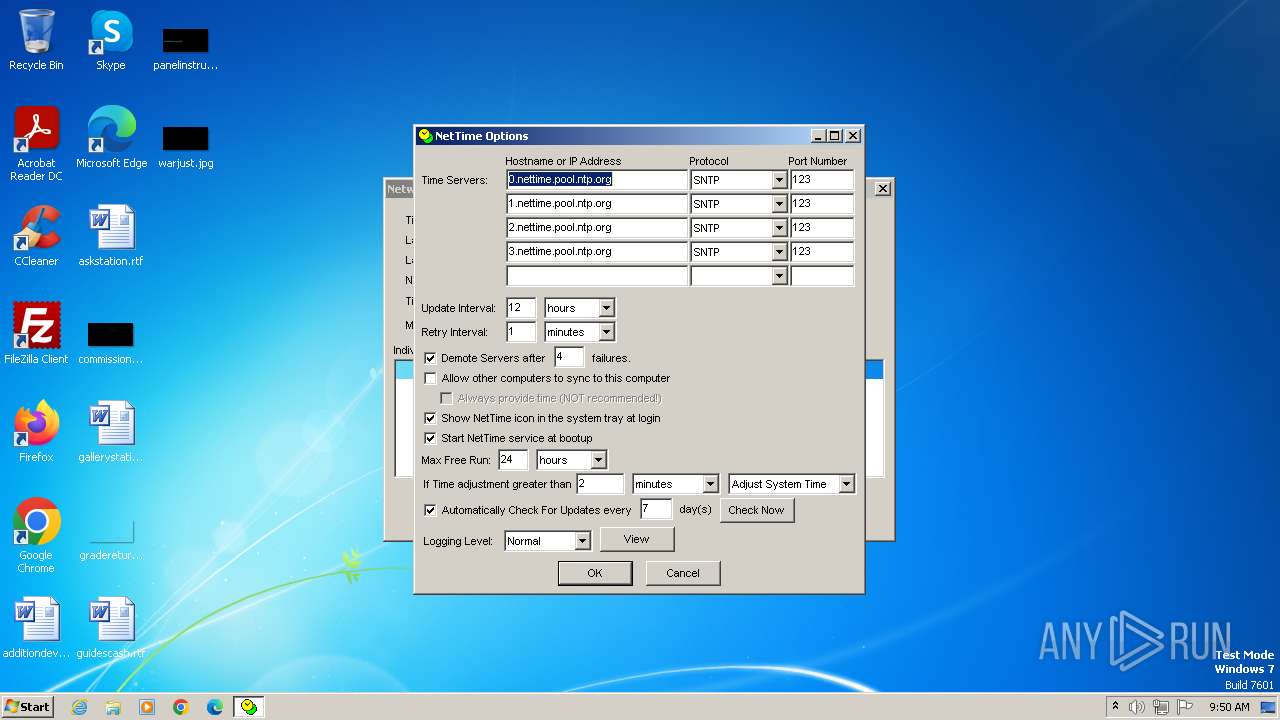Viewport: 1280px width, 720px height.
Task: Open CCleaner desktop shortcut
Action: 36,236
